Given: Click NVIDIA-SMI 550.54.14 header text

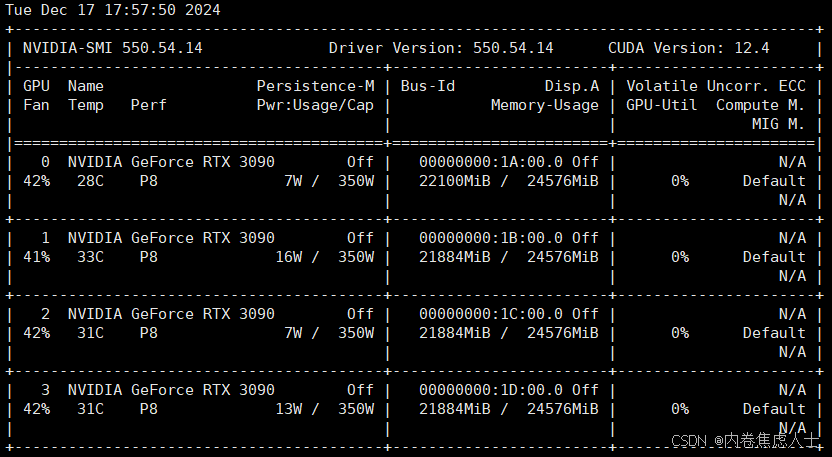Looking at the screenshot, I should click(112, 48).
